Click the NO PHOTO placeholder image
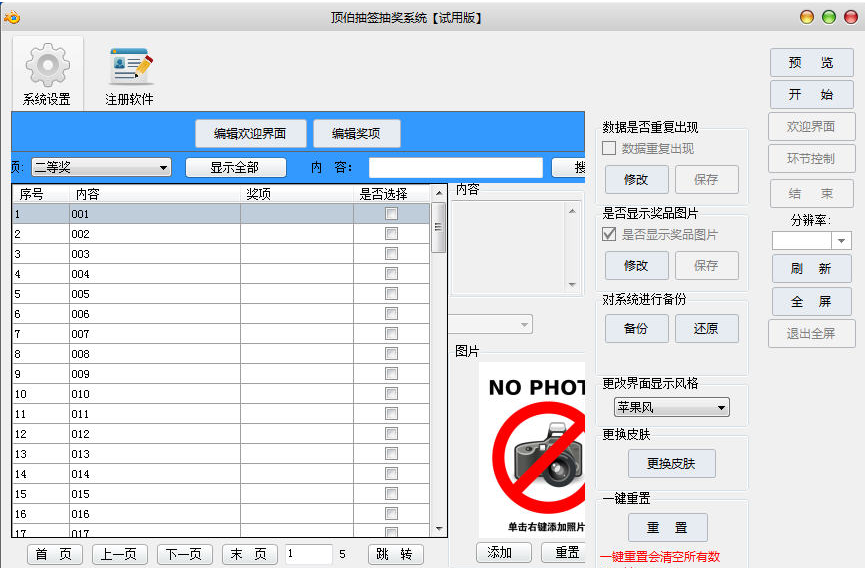 tap(532, 449)
